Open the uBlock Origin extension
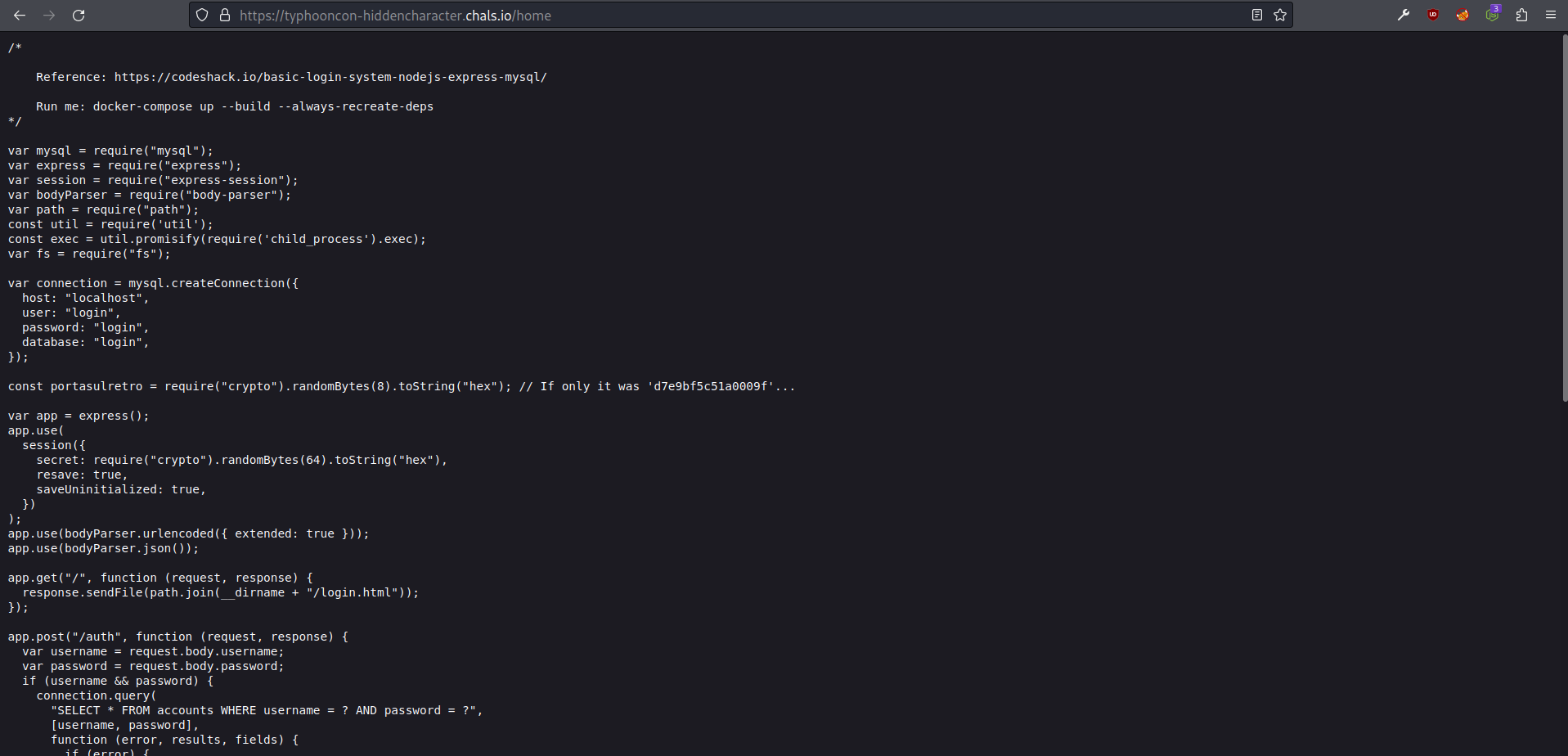 (1433, 16)
